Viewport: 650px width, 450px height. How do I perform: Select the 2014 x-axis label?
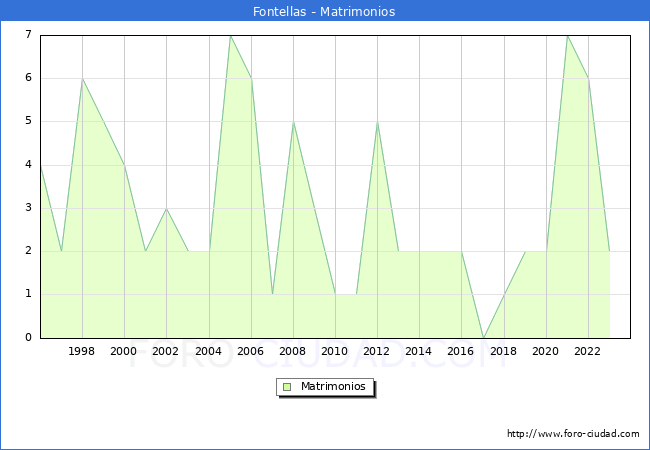click(418, 351)
